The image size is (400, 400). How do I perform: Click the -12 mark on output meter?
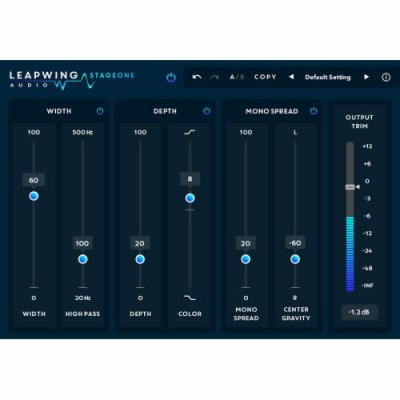tap(367, 233)
